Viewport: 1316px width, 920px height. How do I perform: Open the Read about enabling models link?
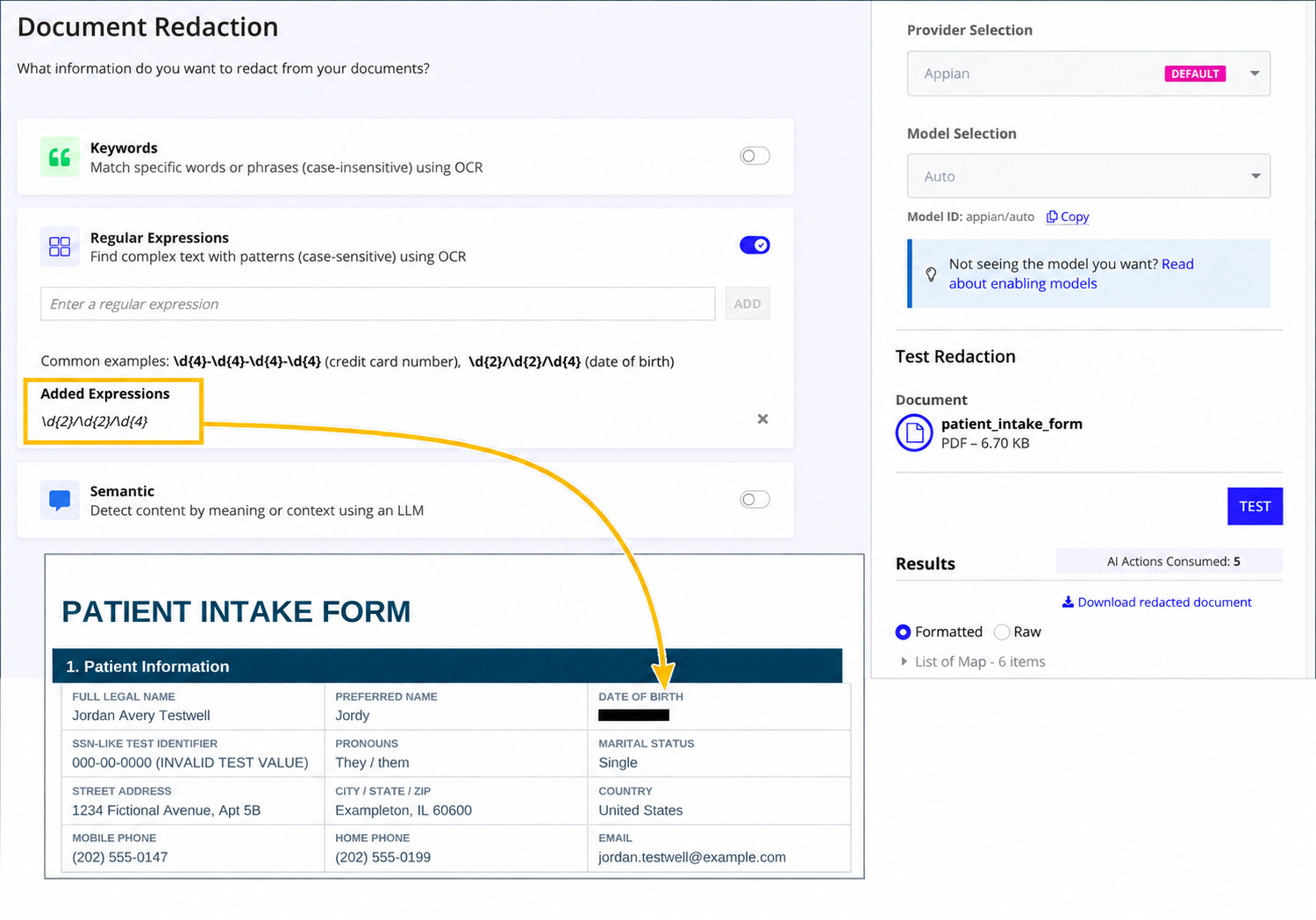pos(1071,274)
